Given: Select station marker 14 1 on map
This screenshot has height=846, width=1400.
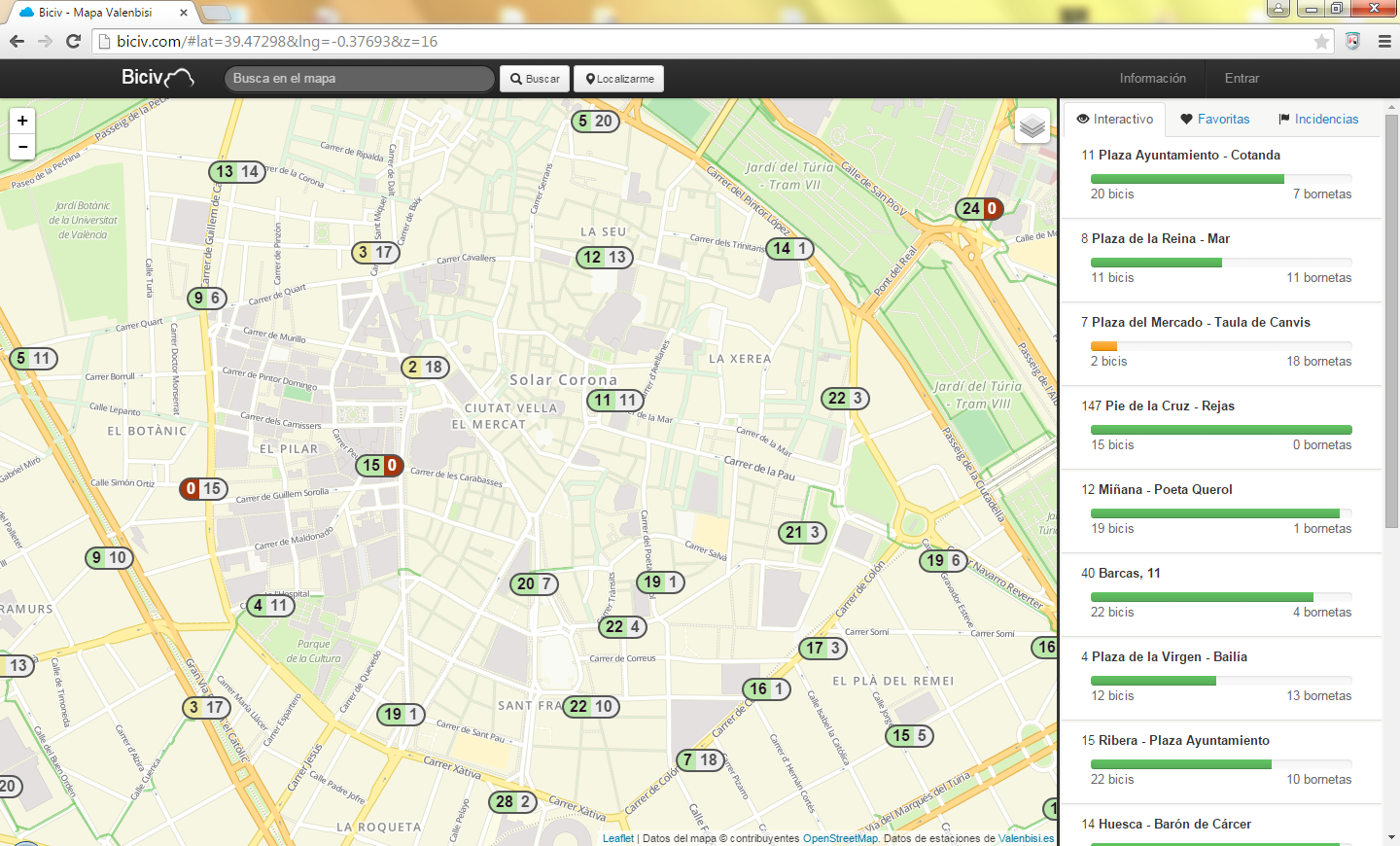Looking at the screenshot, I should [789, 249].
